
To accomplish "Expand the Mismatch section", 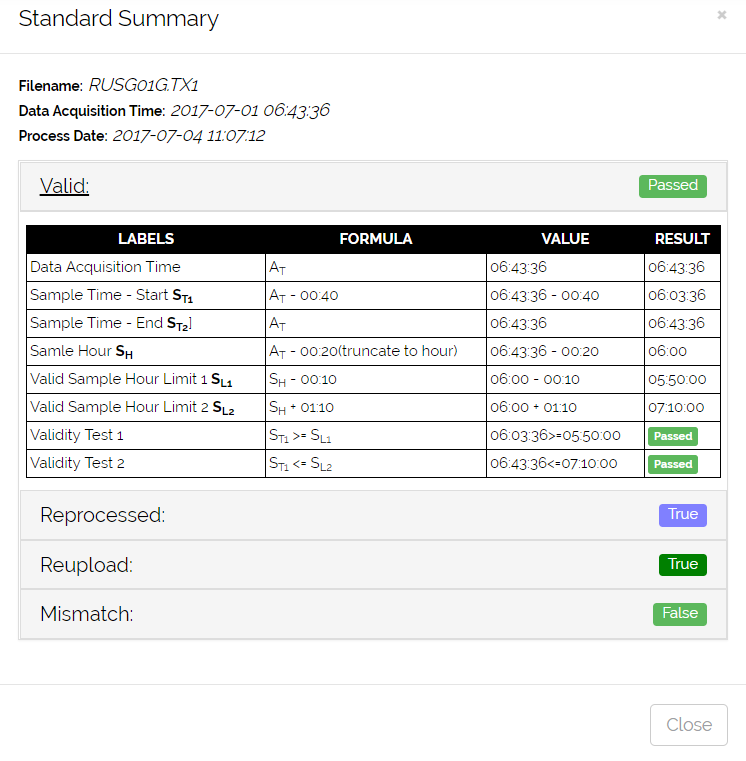I will (x=86, y=614).
